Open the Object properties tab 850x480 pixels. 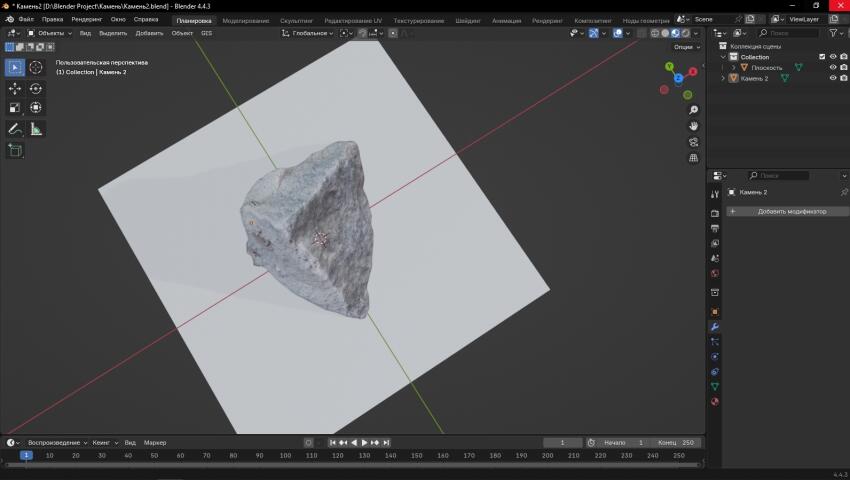(714, 312)
